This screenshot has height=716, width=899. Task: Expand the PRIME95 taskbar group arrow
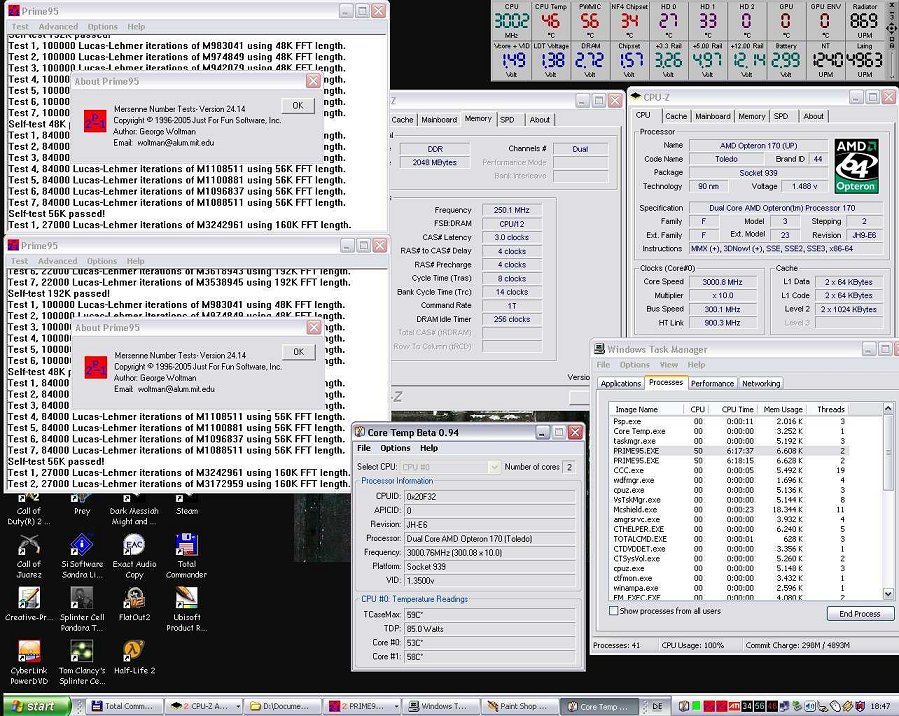tap(396, 706)
